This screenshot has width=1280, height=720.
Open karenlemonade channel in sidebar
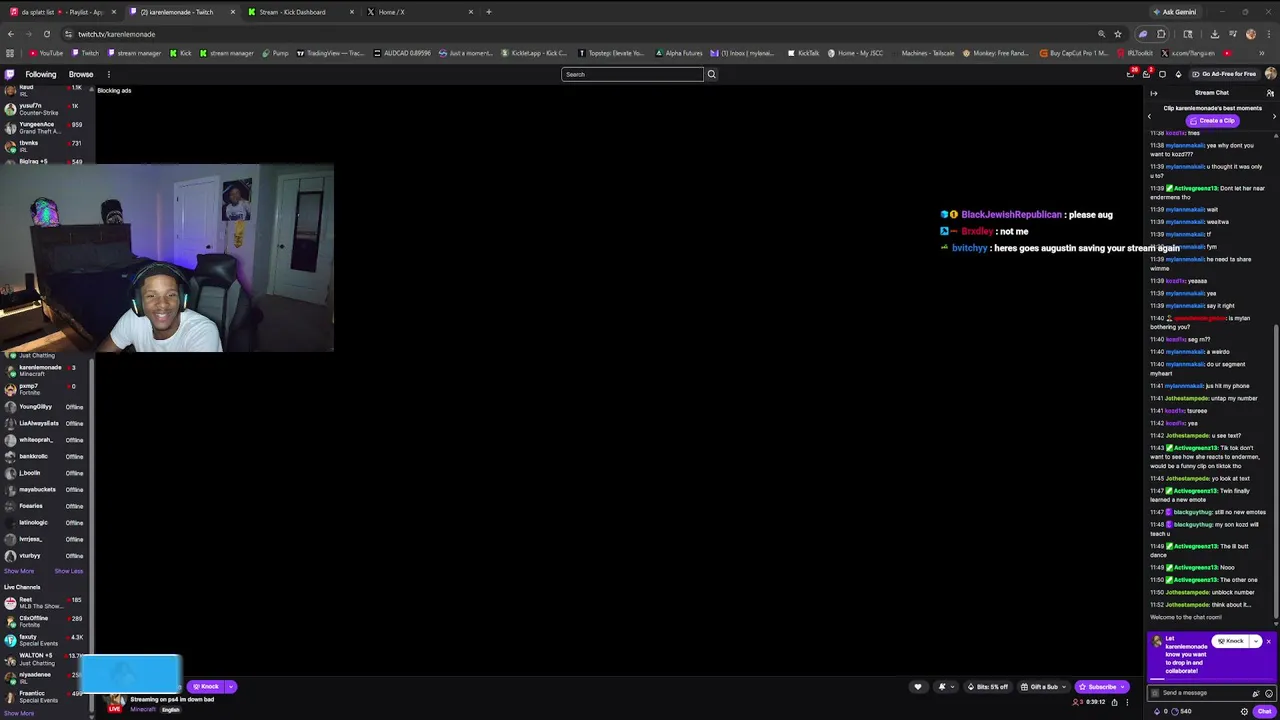click(x=45, y=370)
